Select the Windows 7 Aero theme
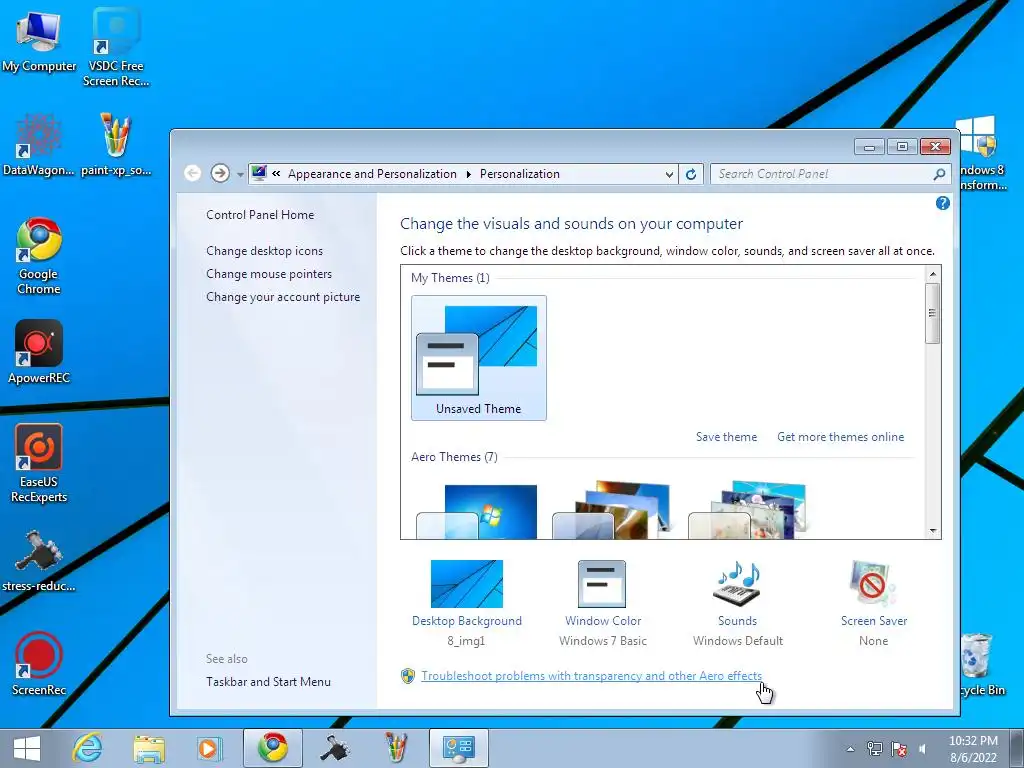 (478, 512)
